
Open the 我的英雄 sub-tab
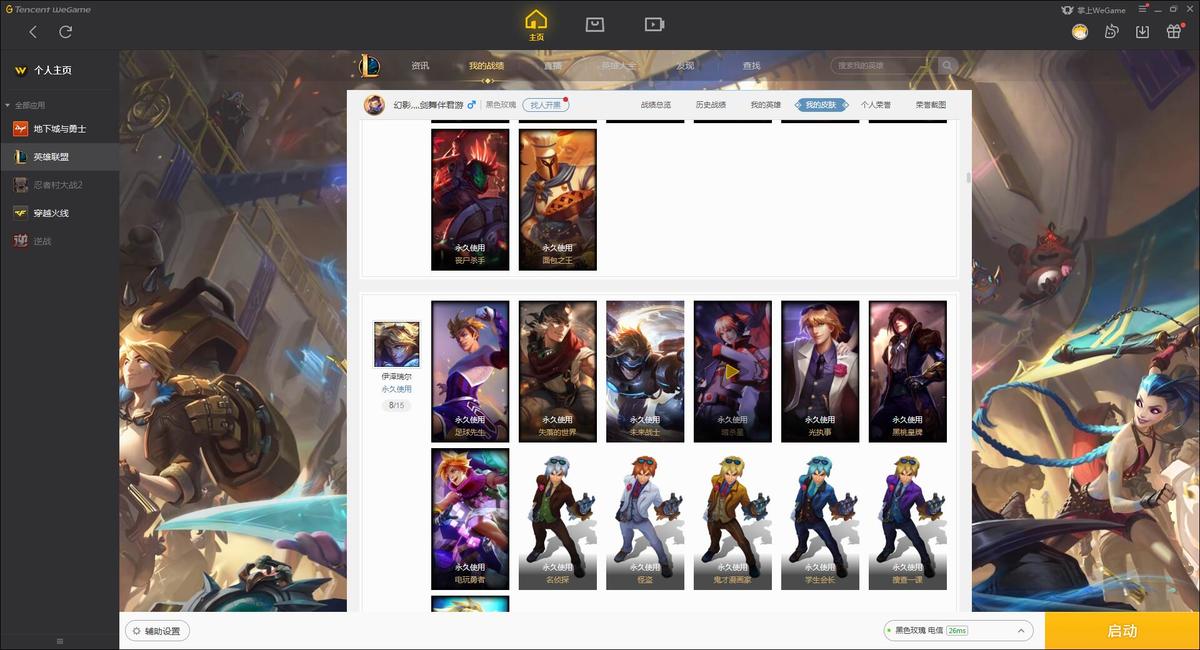766,105
